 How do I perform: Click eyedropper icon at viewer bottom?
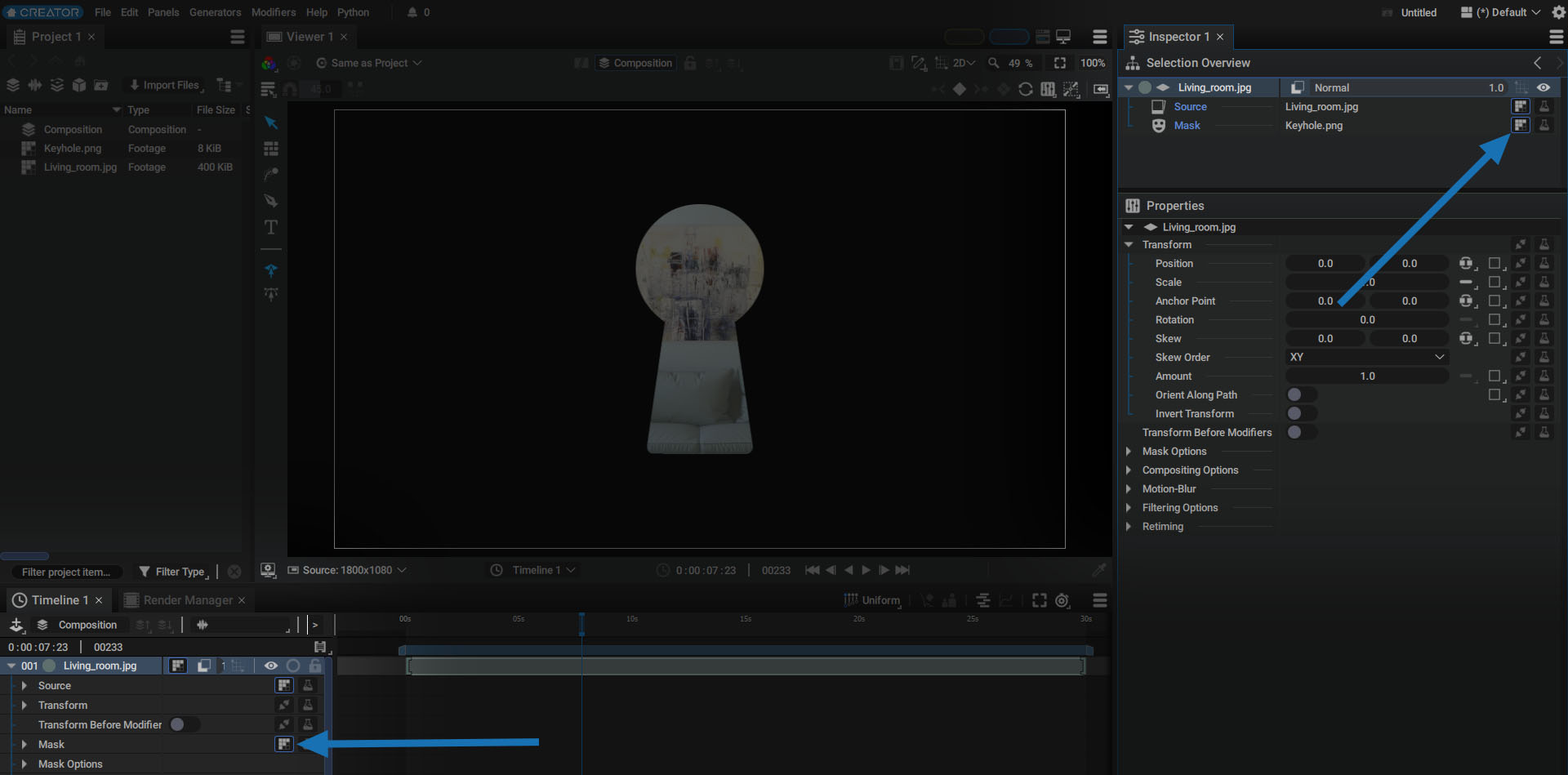[1099, 570]
